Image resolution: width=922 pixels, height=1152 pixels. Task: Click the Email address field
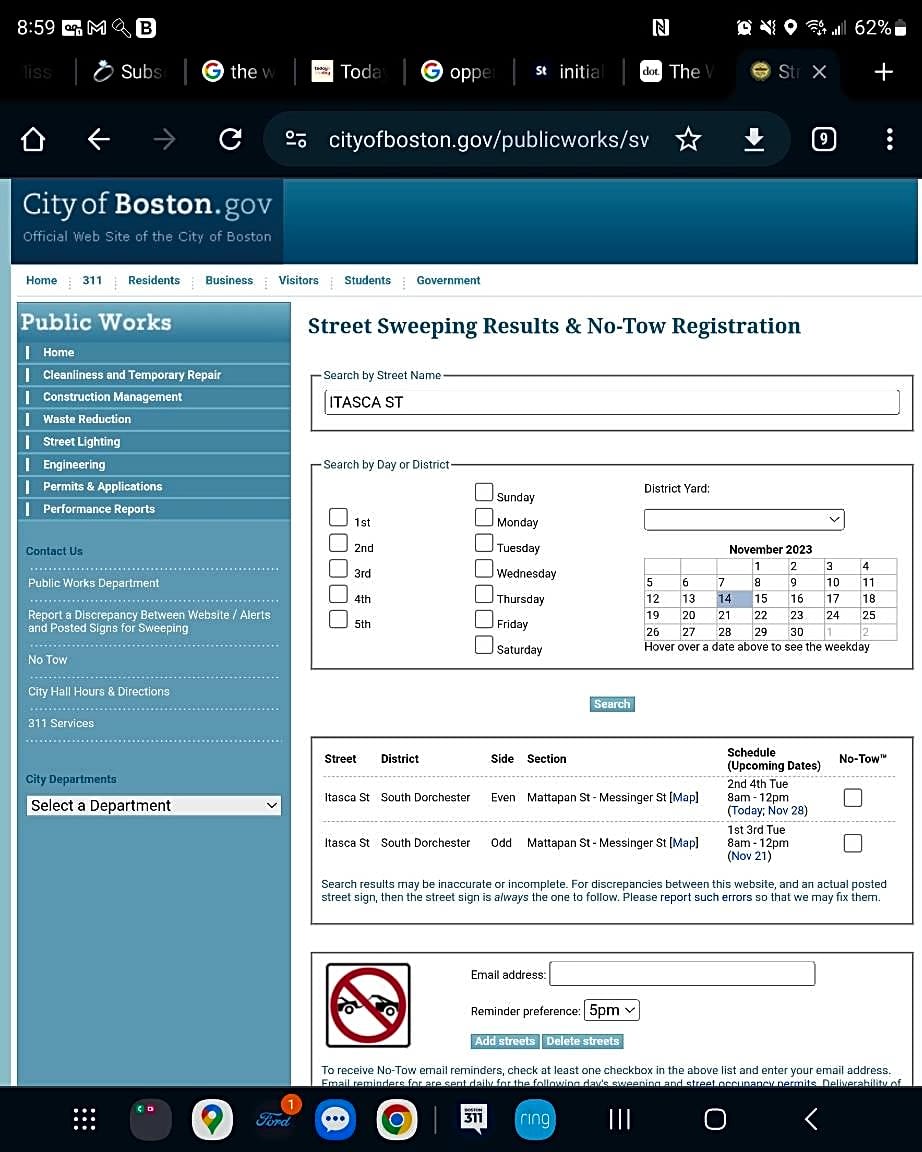coord(682,973)
